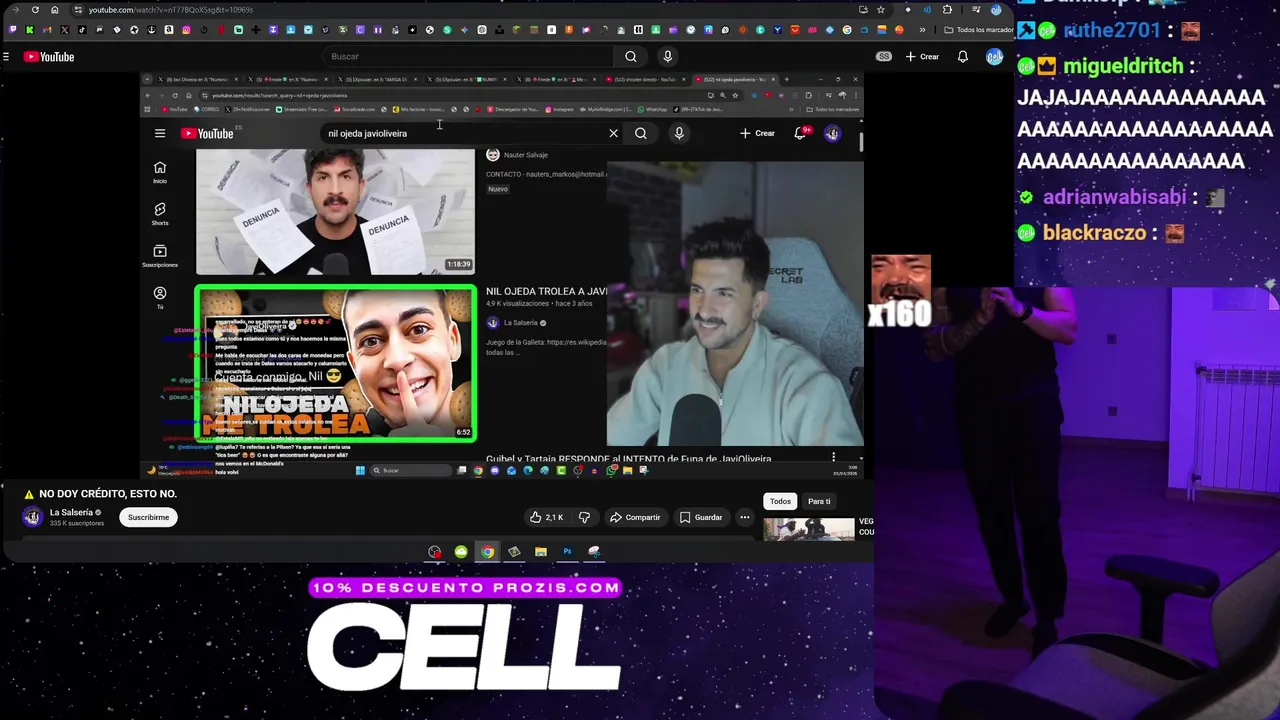This screenshot has width=1280, height=720.
Task: Like the video with 2,1 K likes
Action: (x=547, y=517)
